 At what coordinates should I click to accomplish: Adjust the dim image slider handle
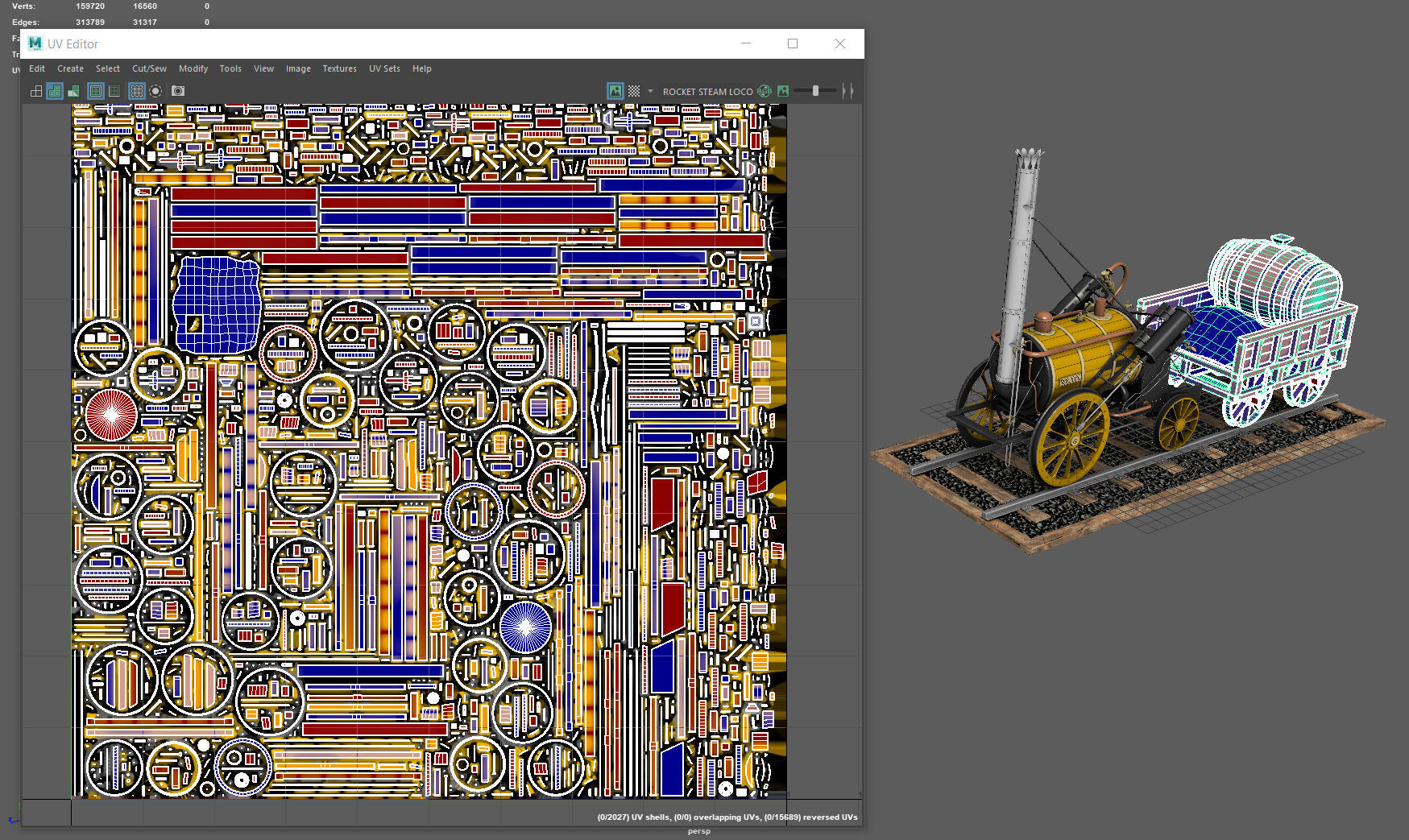pyautogui.click(x=816, y=91)
